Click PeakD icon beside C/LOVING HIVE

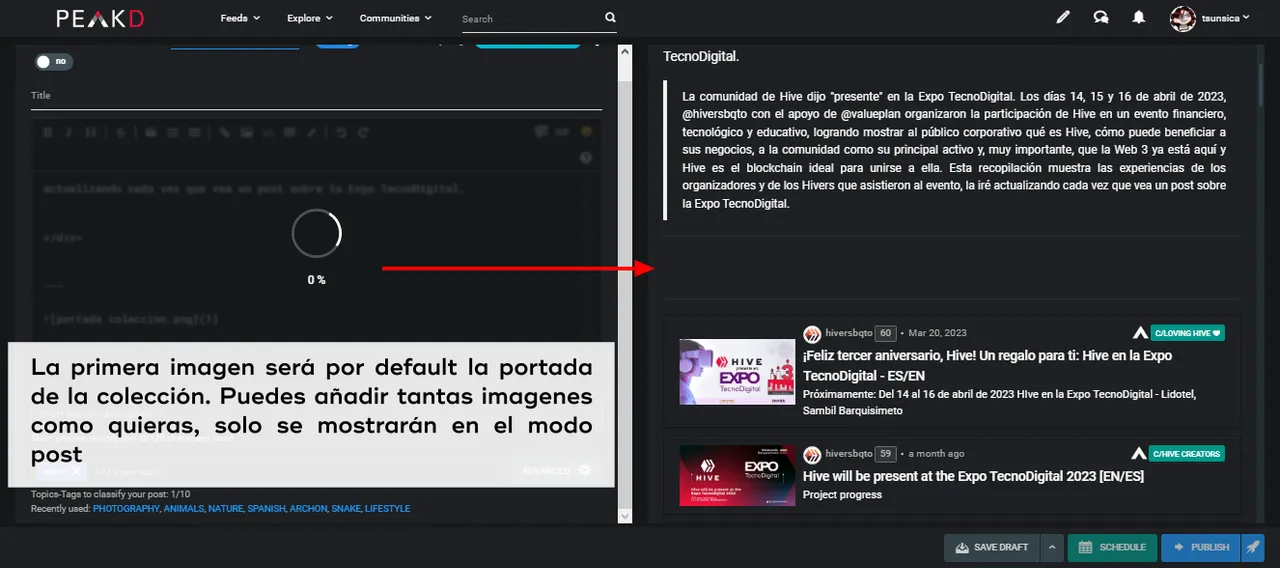pyautogui.click(x=1140, y=333)
